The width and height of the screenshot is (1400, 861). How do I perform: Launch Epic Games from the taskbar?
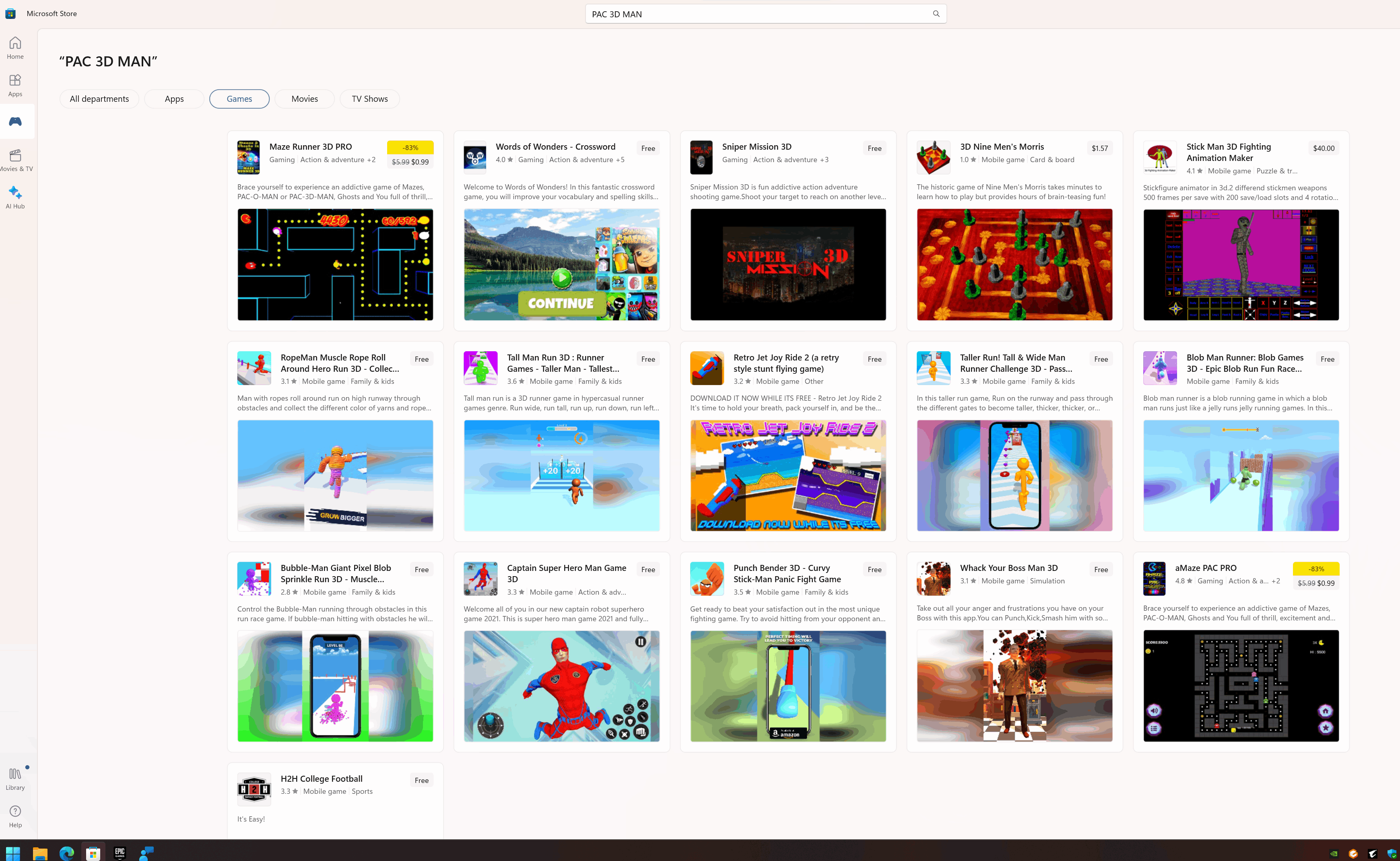[x=120, y=853]
